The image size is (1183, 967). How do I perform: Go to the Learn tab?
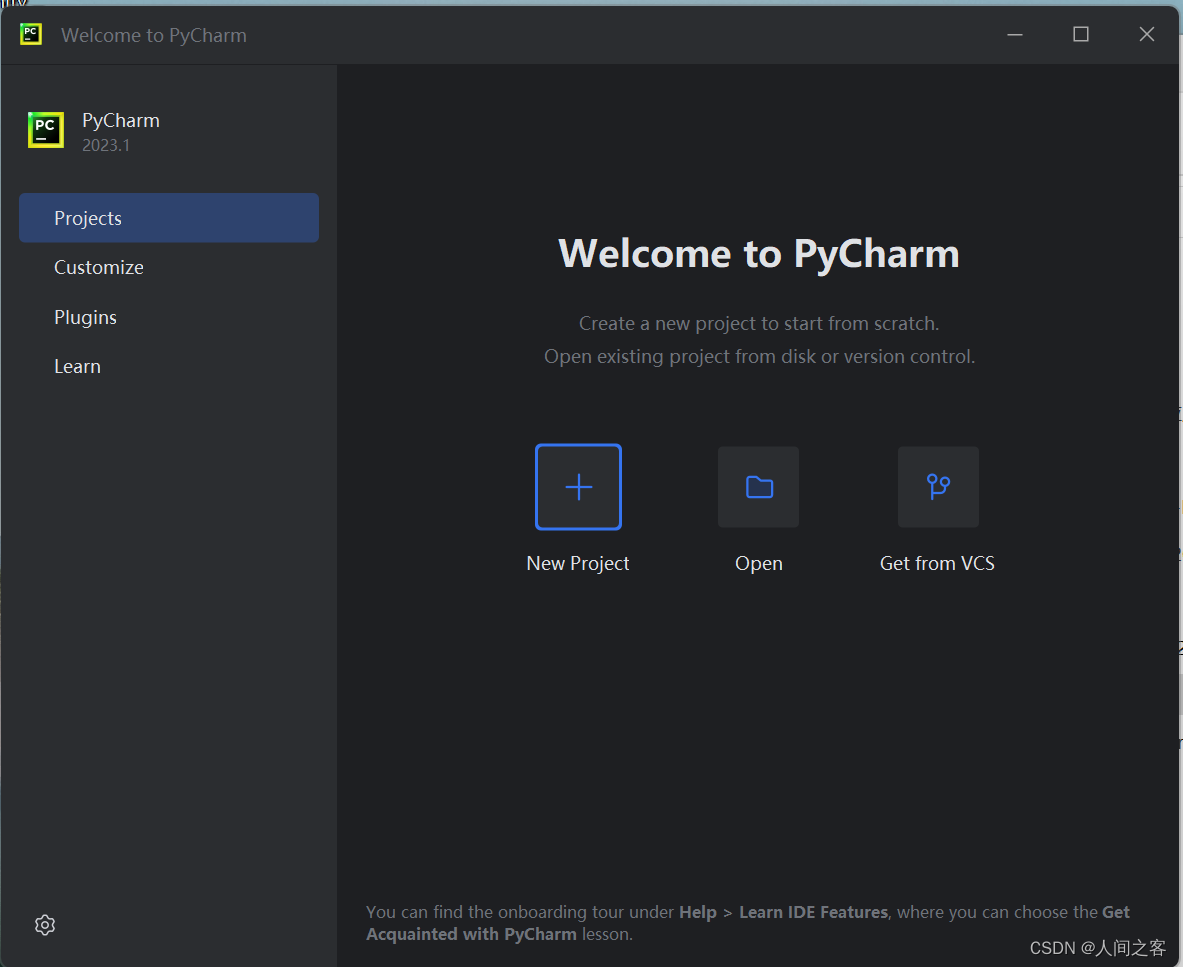click(x=169, y=367)
